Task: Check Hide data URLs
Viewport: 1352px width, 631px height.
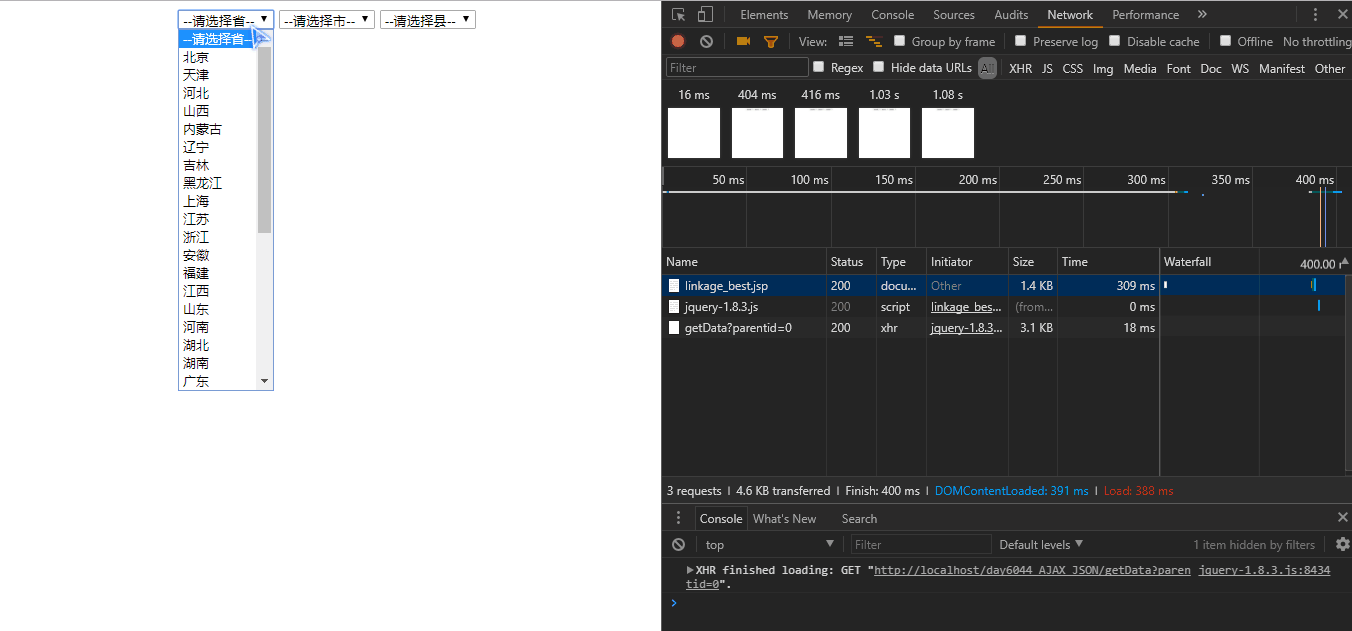Action: (x=879, y=67)
